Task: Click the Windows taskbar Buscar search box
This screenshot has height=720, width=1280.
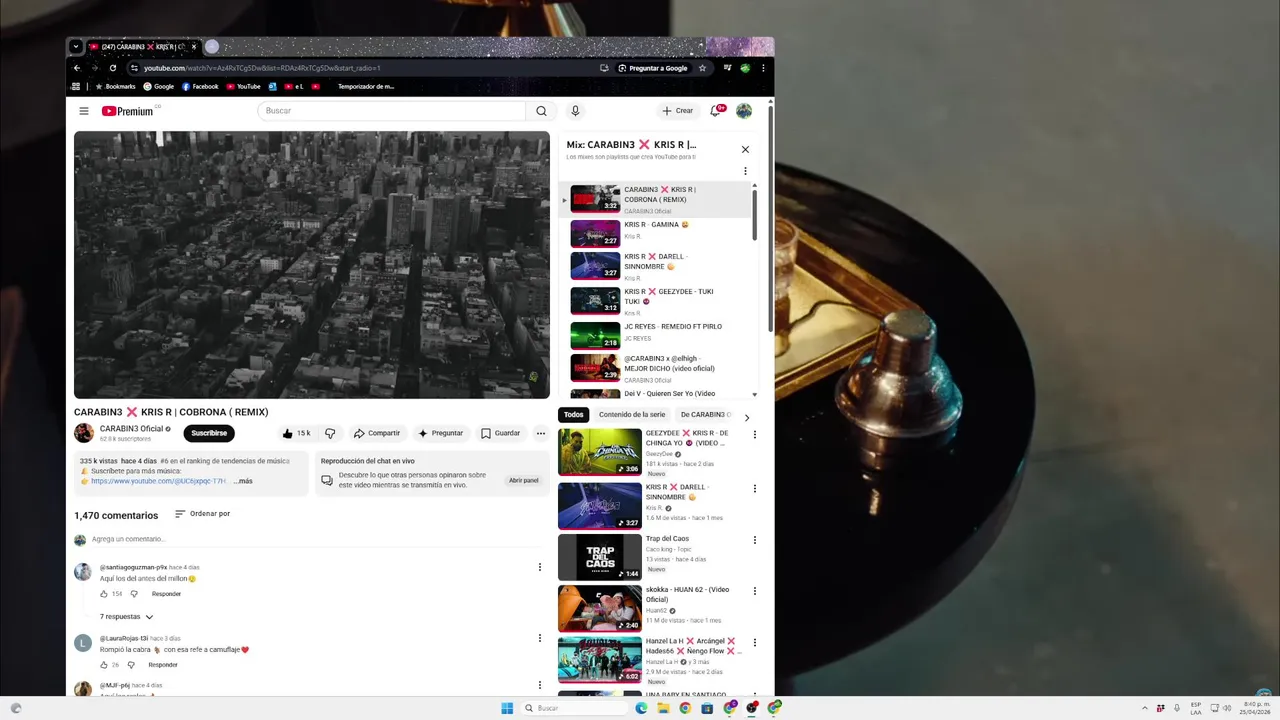Action: point(574,708)
